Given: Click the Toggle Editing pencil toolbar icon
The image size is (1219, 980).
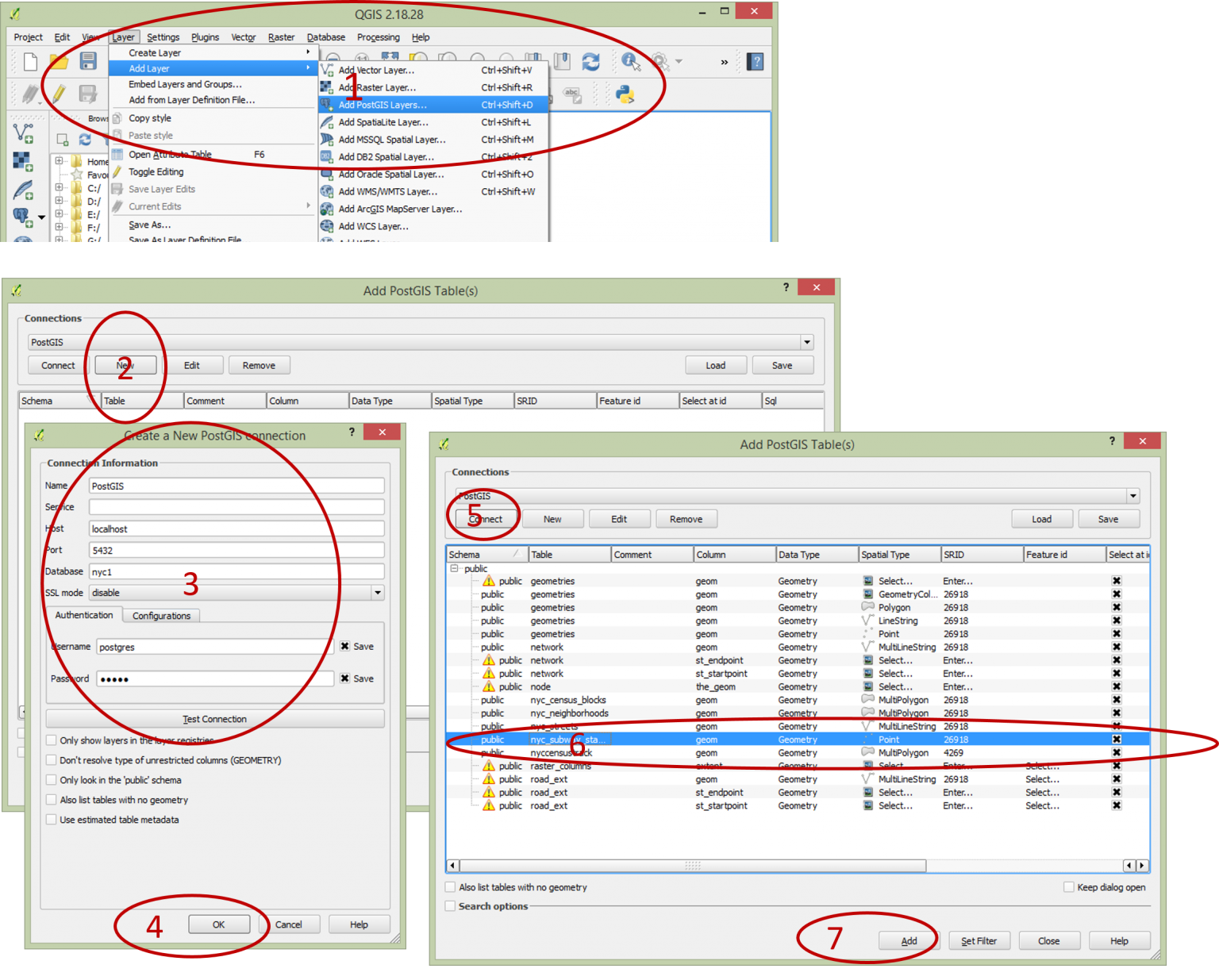Looking at the screenshot, I should tap(59, 93).
